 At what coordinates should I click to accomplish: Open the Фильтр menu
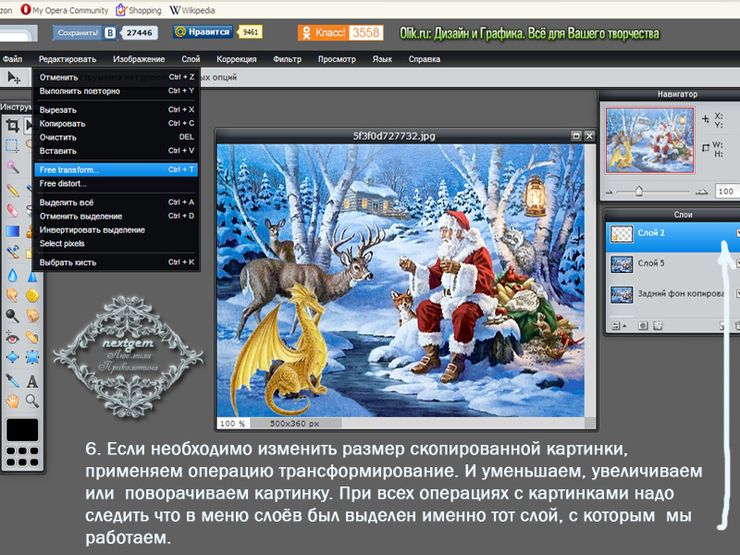(x=287, y=59)
